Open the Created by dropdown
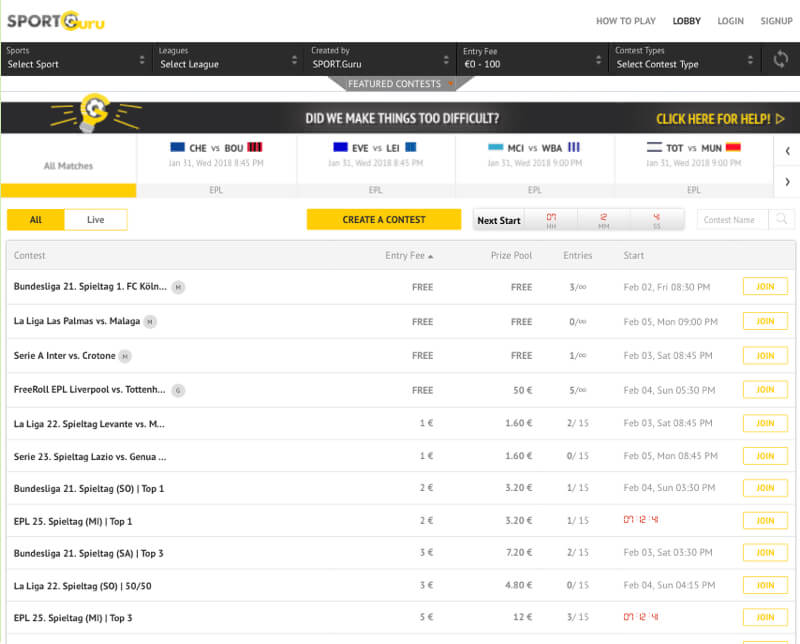 coord(380,59)
